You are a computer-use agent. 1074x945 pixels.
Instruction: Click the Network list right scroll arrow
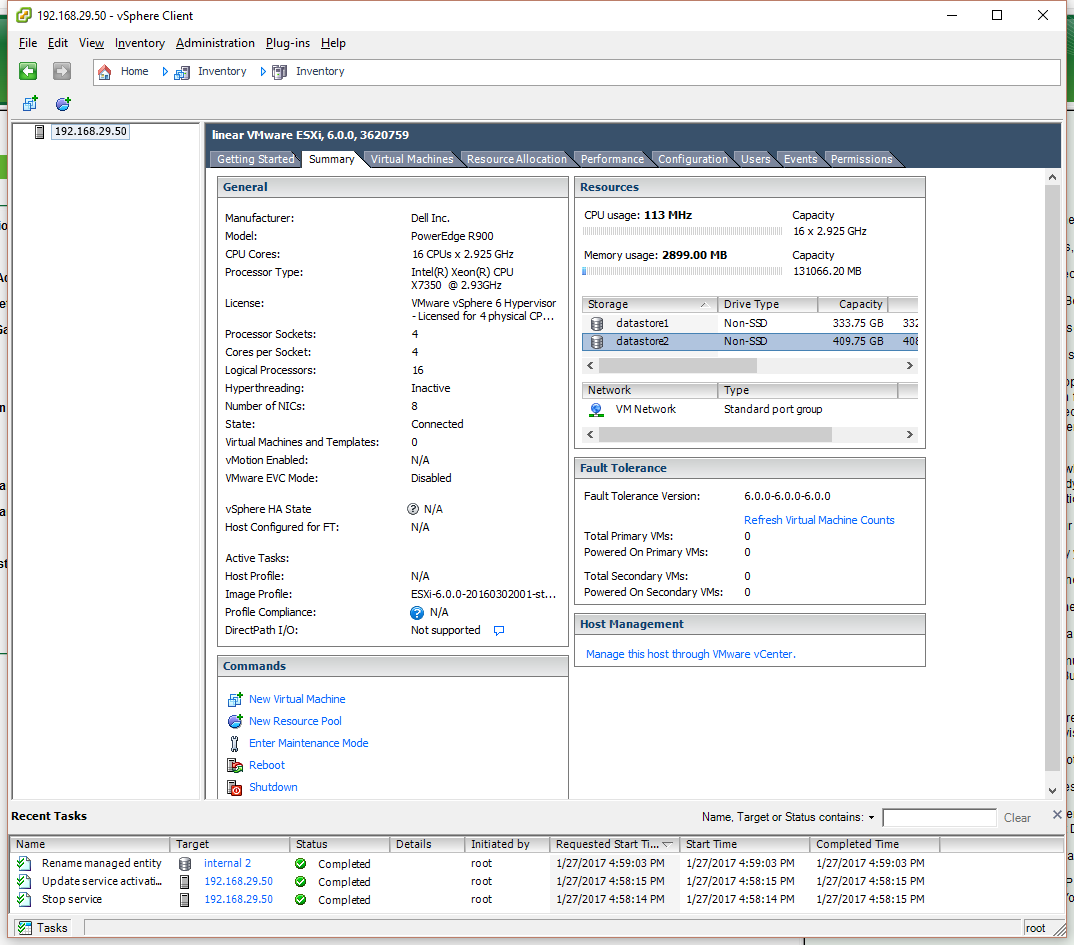(x=910, y=434)
